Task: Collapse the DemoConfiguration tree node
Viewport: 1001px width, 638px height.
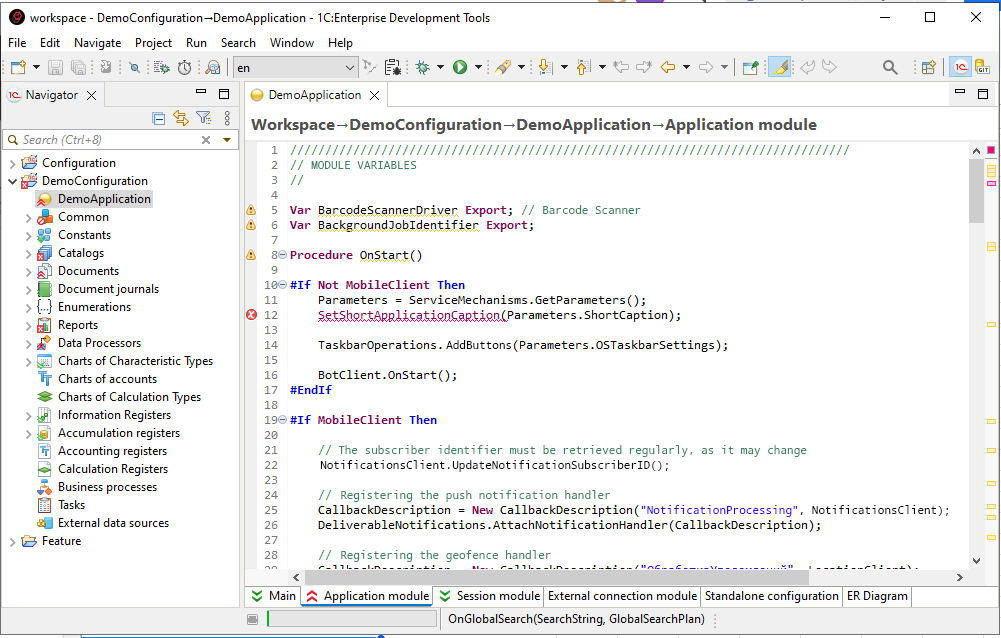Action: pos(12,181)
